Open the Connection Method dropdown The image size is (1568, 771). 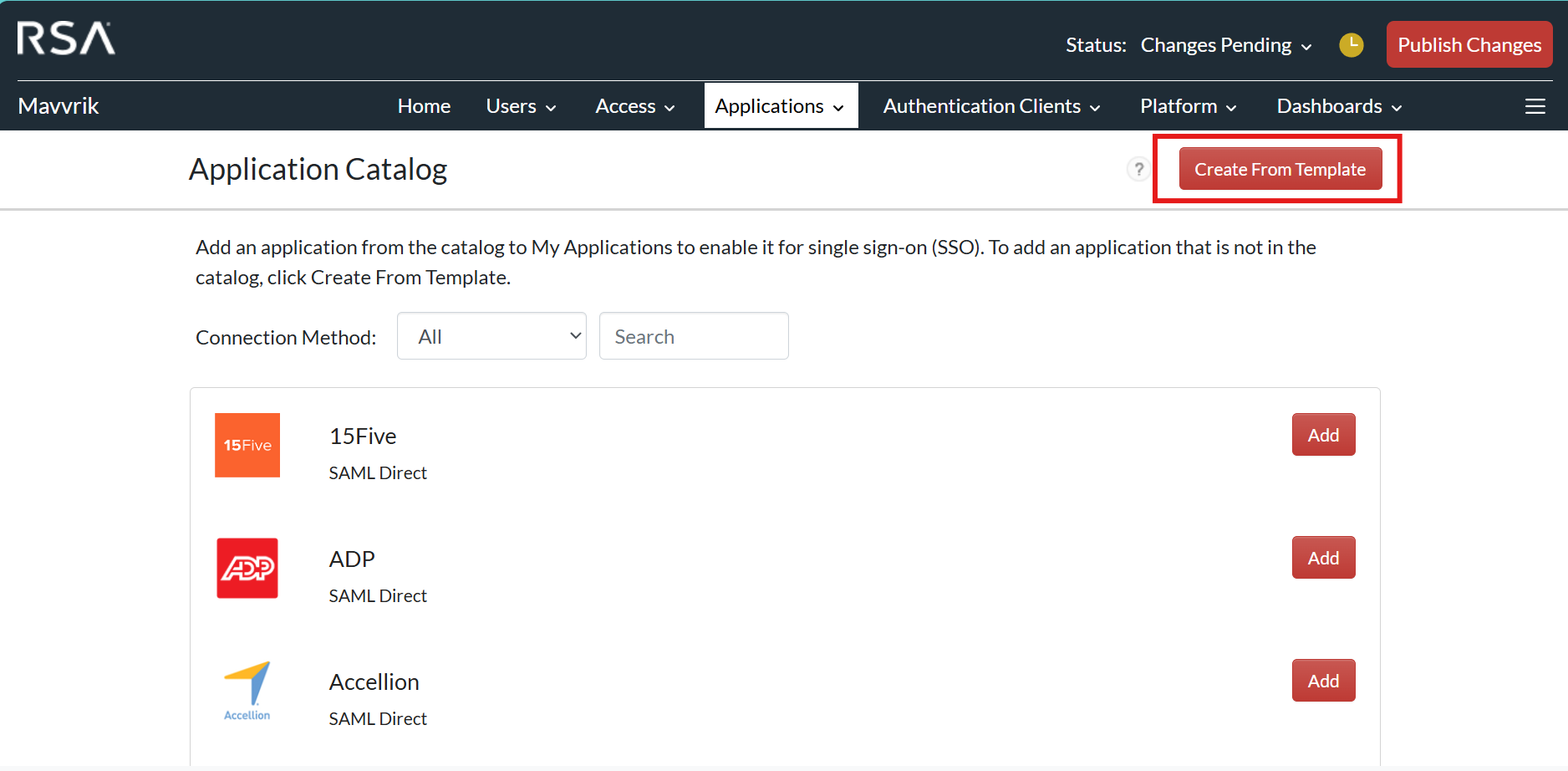pos(491,336)
